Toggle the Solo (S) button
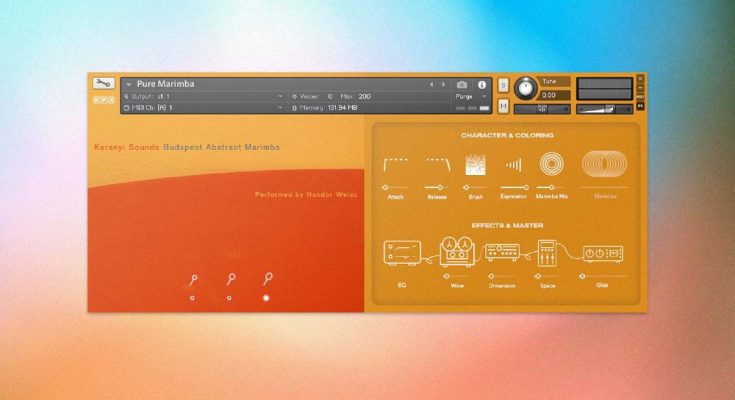 tap(503, 85)
